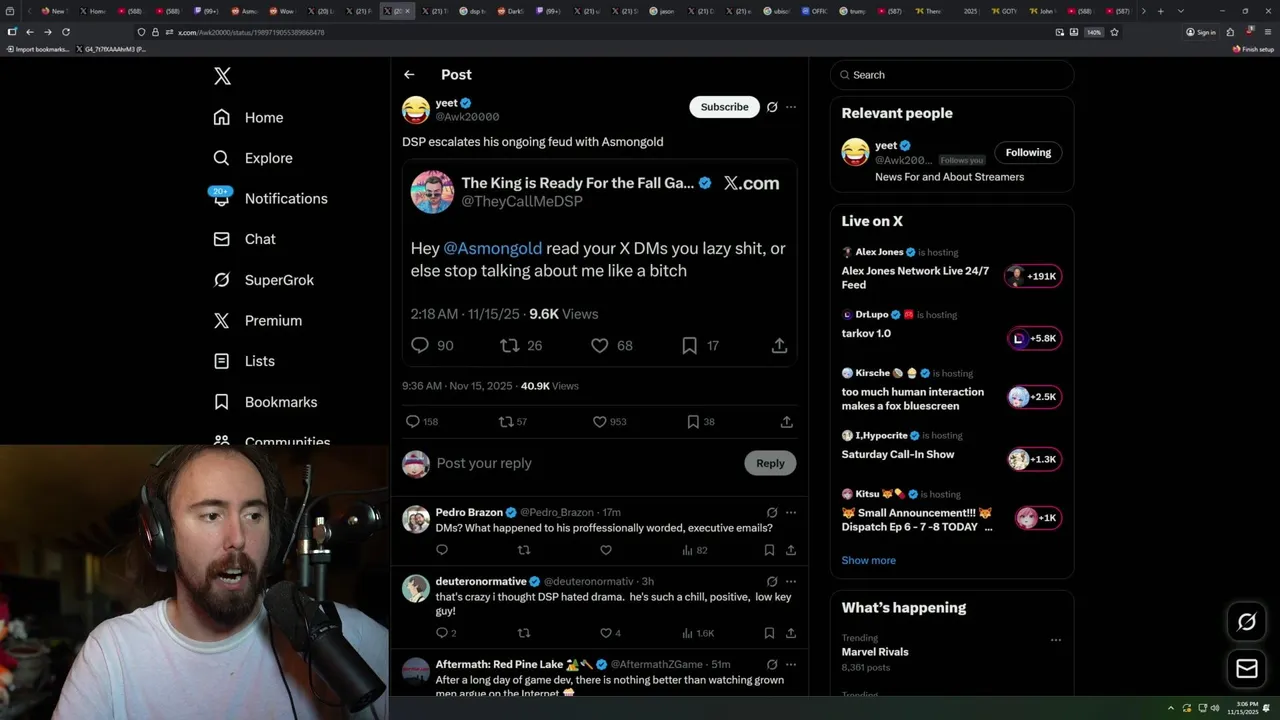Open Home from the sidebar
Viewport: 1280px width, 720px height.
(248, 117)
